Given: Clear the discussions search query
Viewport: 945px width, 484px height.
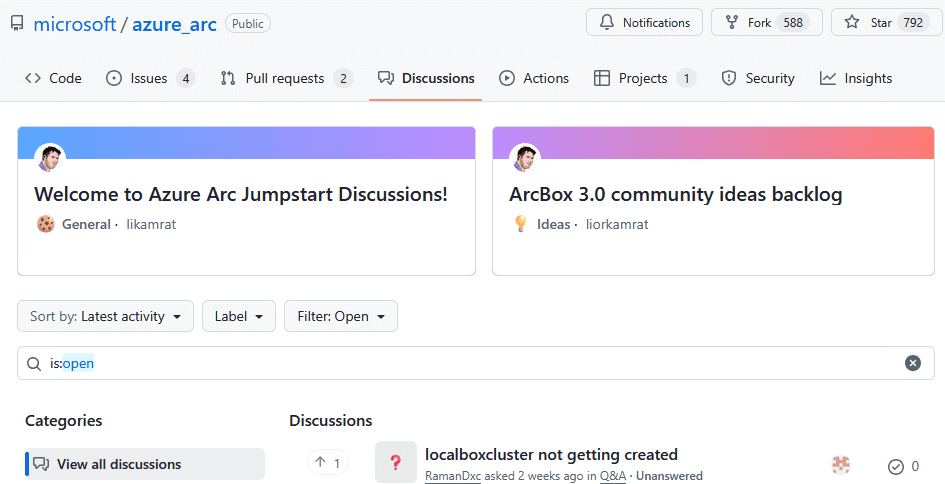Looking at the screenshot, I should point(913,363).
